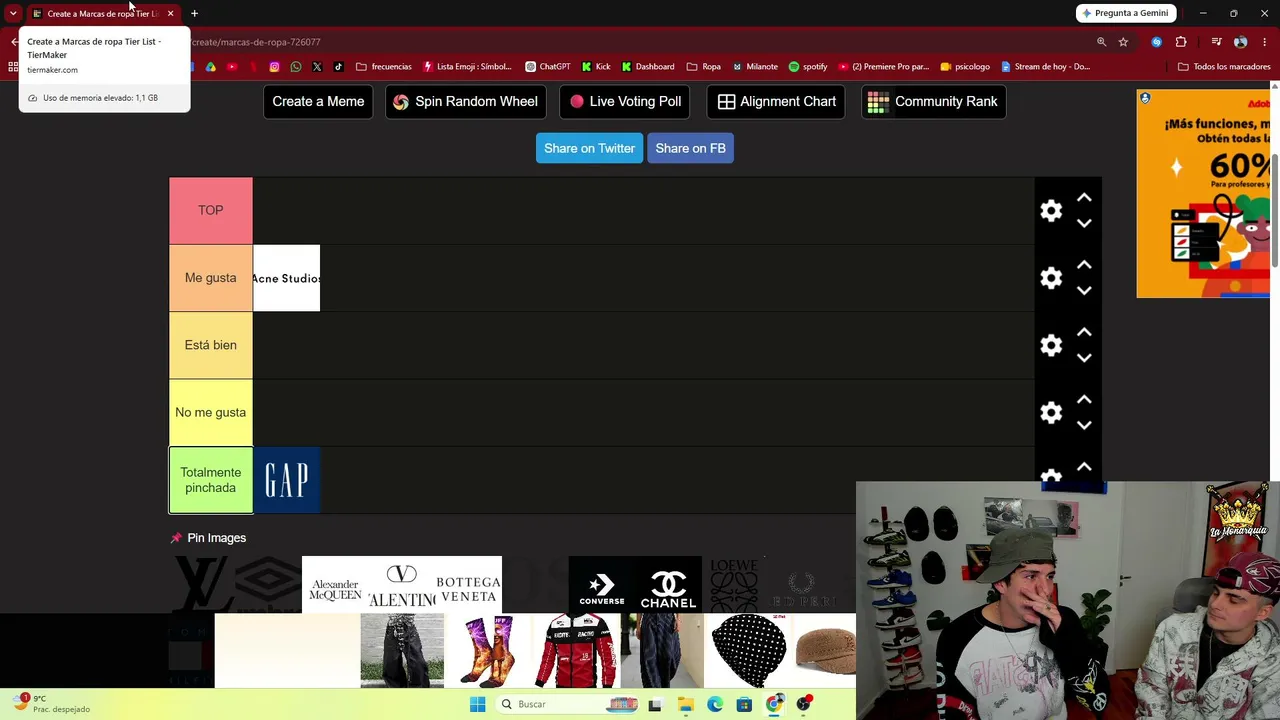Image resolution: width=1280 pixels, height=720 pixels.
Task: Pick the GAP logo tile
Action: point(287,480)
